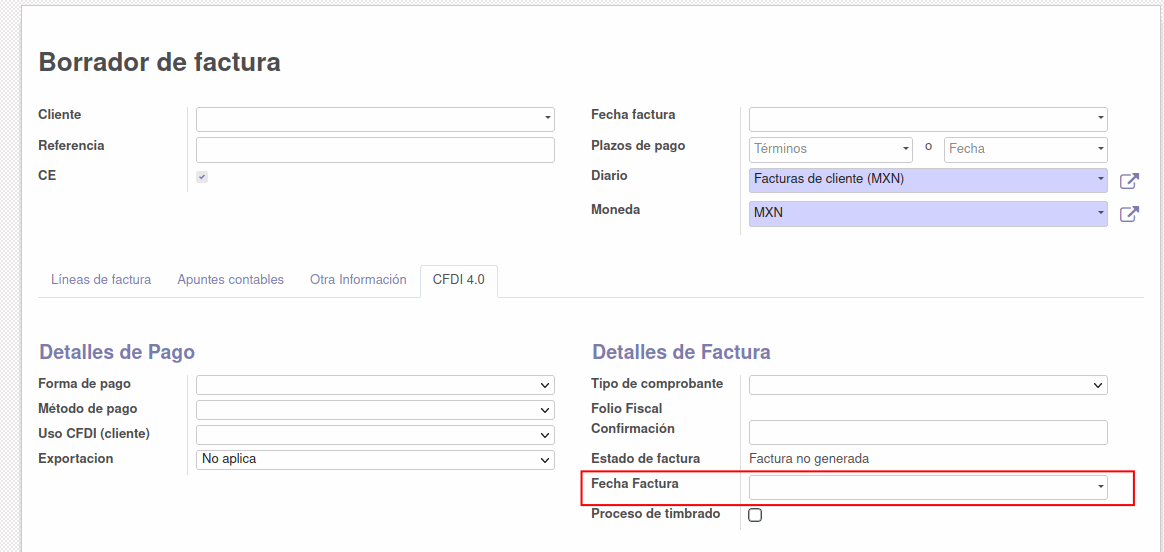The height and width of the screenshot is (552, 1164).
Task: Open the Fecha Factura field in Detalles de Factura
Action: pyautogui.click(x=928, y=487)
